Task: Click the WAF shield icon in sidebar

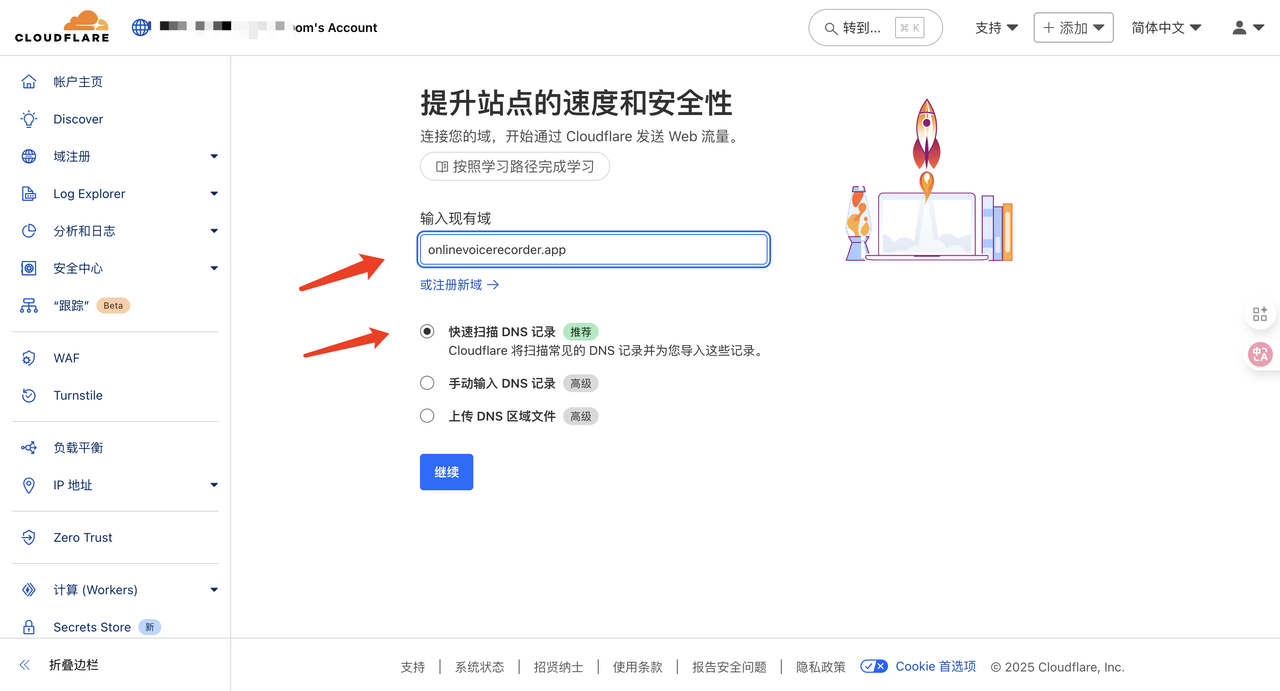Action: pos(29,358)
